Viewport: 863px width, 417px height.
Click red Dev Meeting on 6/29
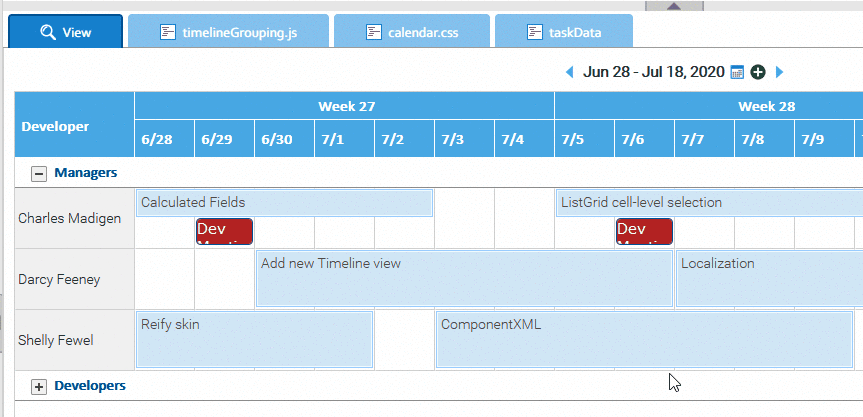tap(225, 232)
